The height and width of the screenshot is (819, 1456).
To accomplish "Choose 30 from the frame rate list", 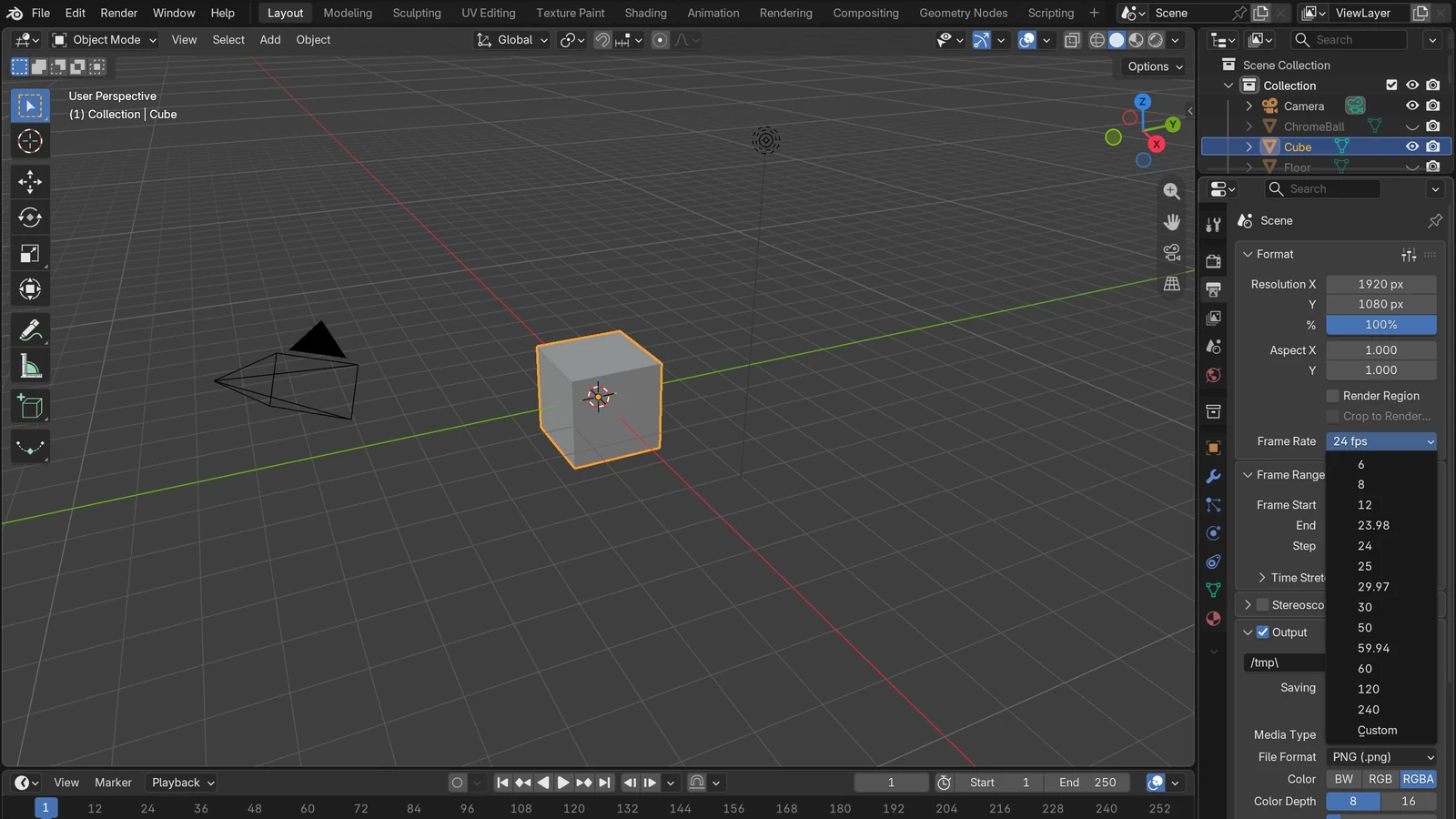I will click(1381, 607).
